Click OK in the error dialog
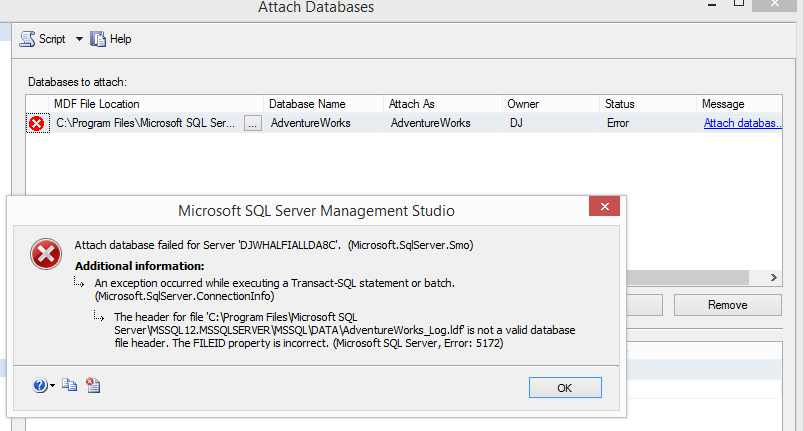 565,388
